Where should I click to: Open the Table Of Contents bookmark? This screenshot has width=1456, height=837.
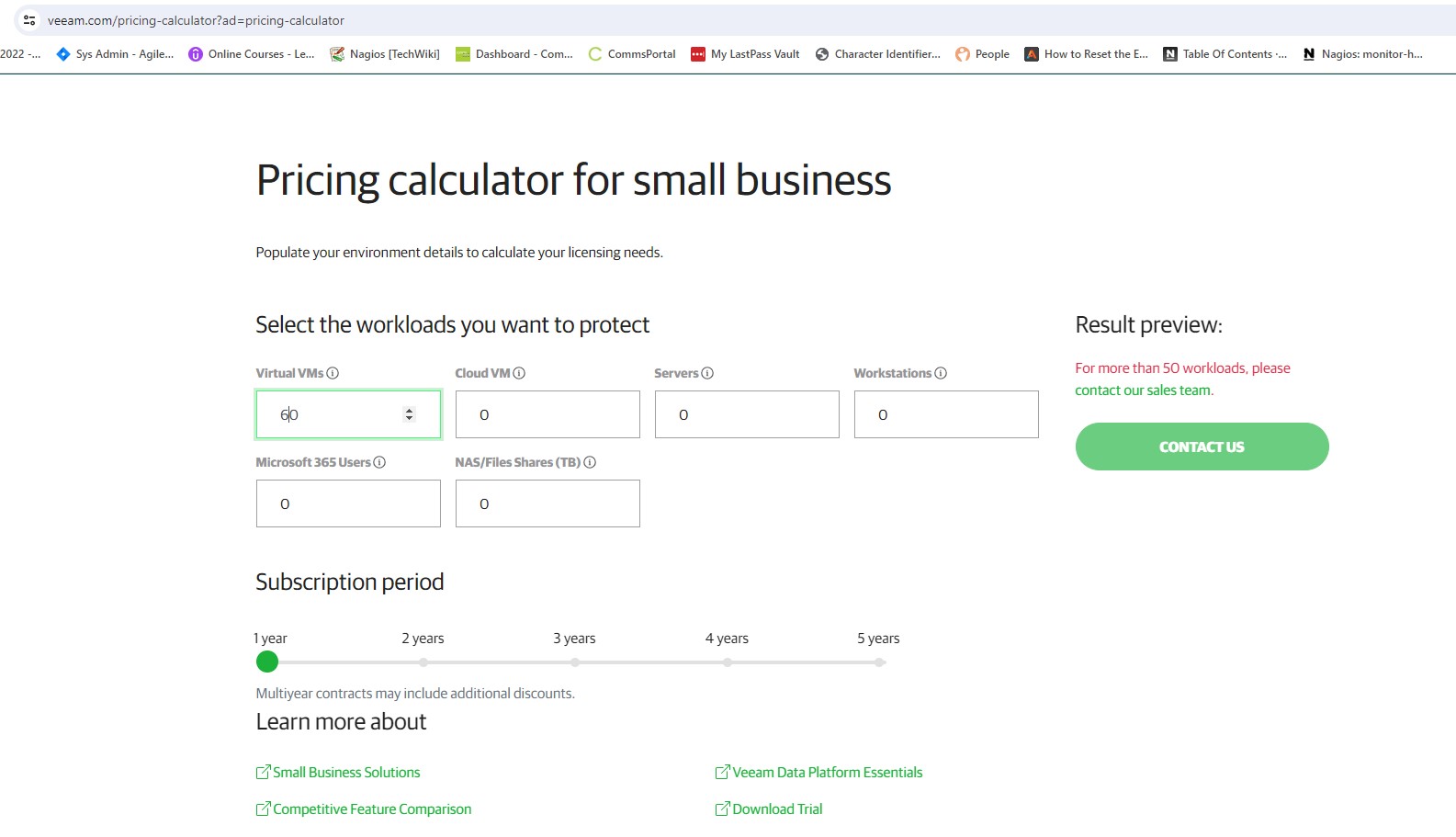tap(1225, 54)
